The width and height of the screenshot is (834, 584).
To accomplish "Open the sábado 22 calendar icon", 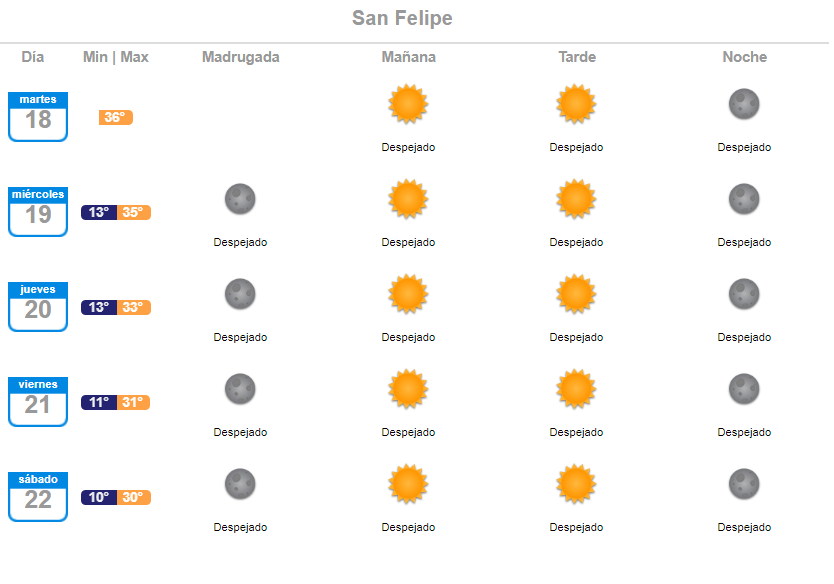I will point(38,497).
